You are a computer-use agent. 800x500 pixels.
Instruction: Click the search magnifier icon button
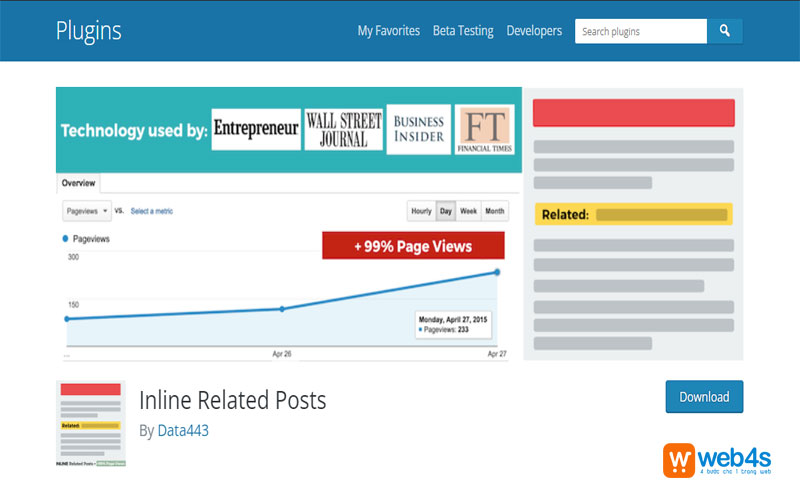click(x=725, y=31)
